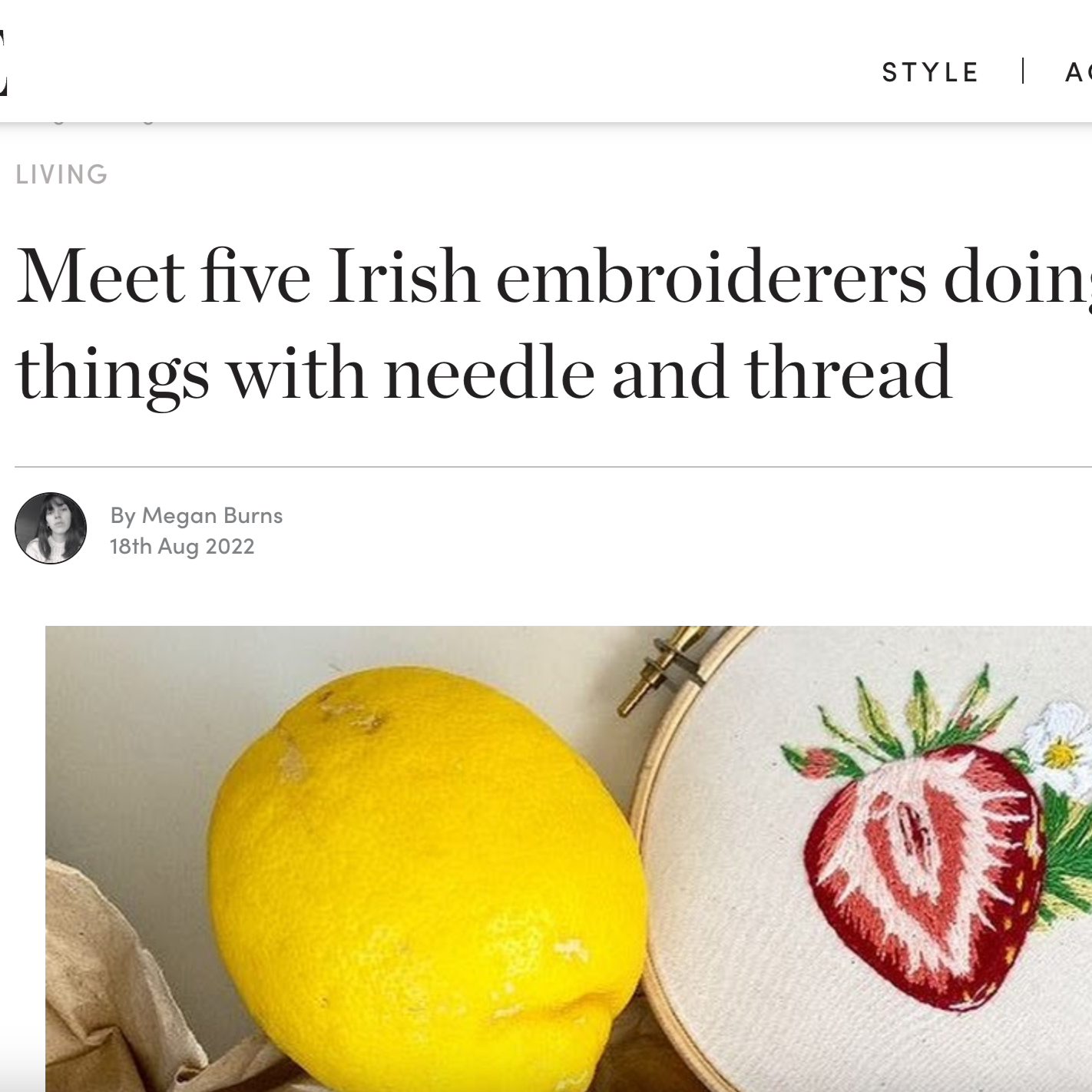Click the 18th Aug 2022 date
Image resolution: width=1092 pixels, height=1092 pixels.
click(182, 546)
